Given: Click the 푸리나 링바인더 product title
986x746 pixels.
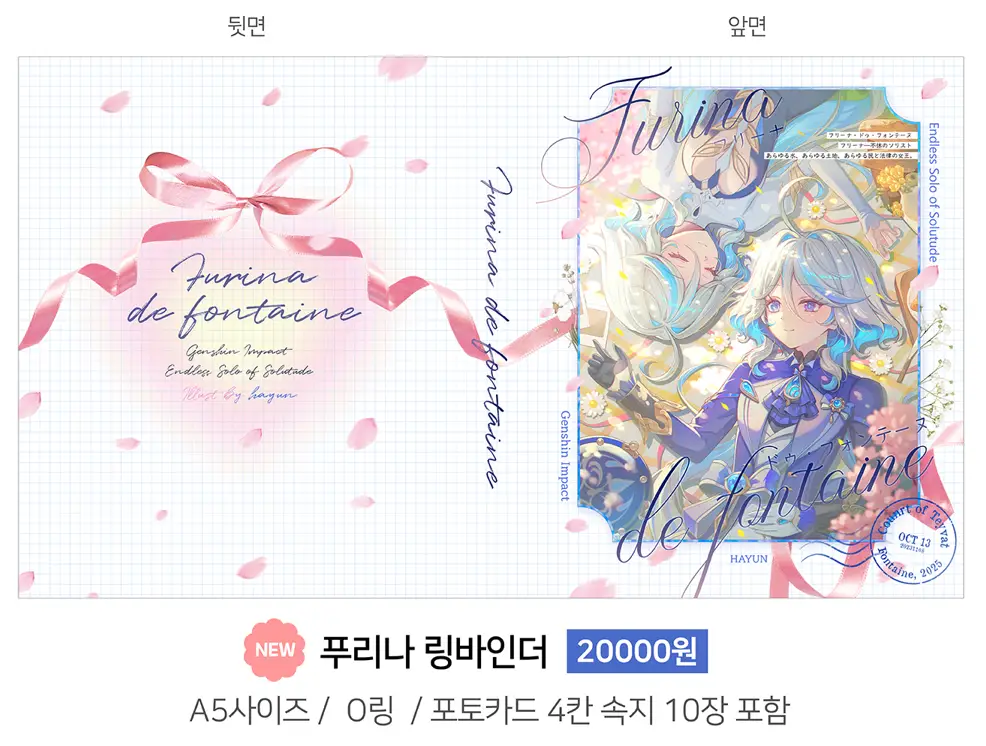Looking at the screenshot, I should [433, 651].
